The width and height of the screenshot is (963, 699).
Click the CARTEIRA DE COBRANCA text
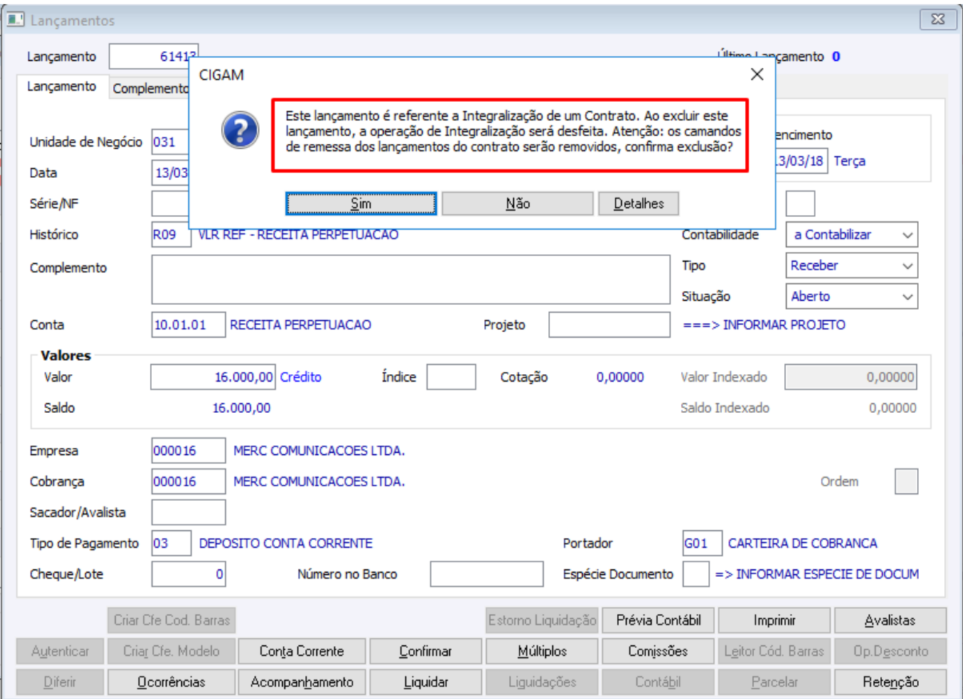coord(802,544)
